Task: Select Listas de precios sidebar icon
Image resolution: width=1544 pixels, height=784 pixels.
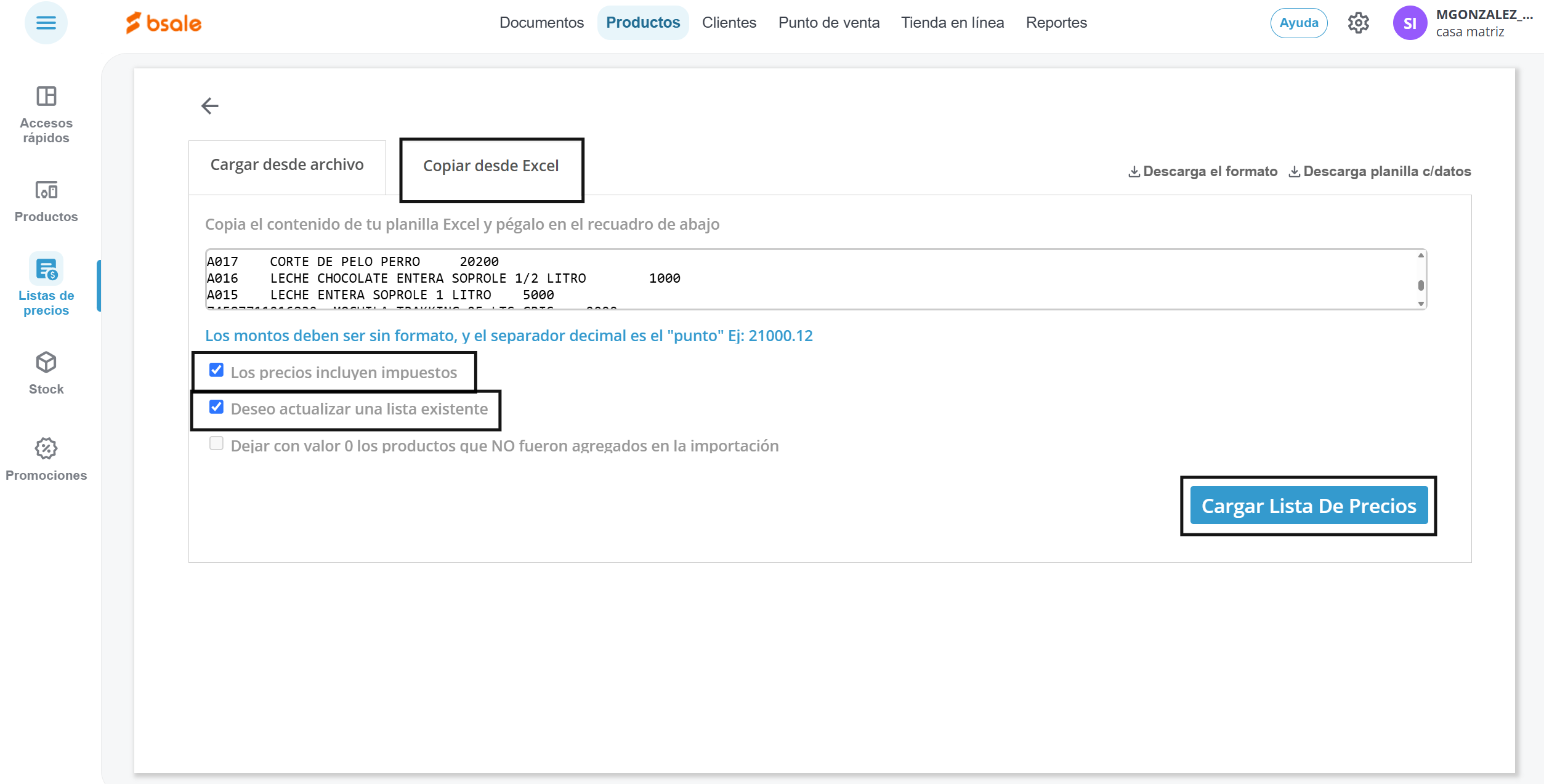Action: [x=46, y=270]
